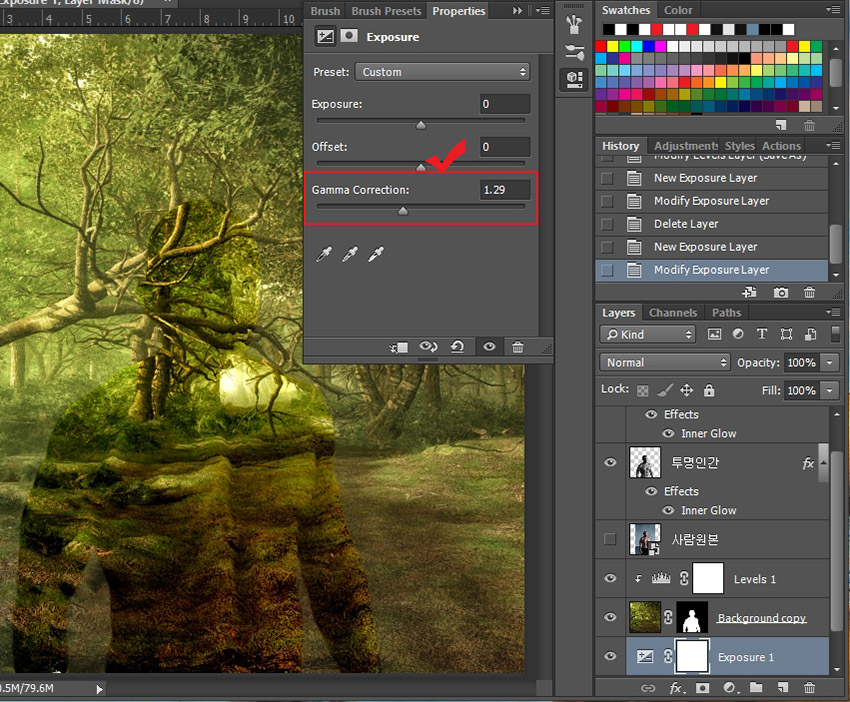Create new snapshot in History panel
This screenshot has height=702, width=850.
[781, 293]
